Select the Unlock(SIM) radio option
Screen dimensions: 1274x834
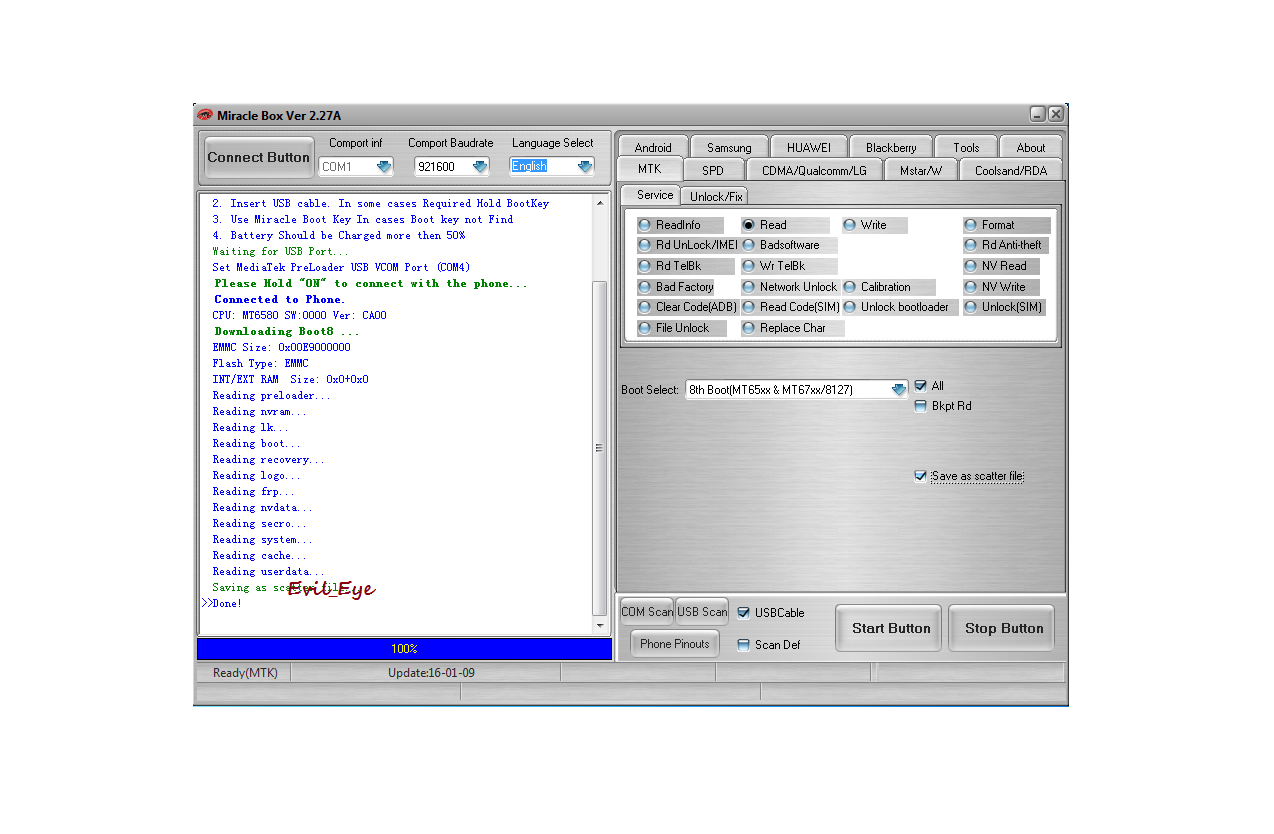pos(1004,307)
